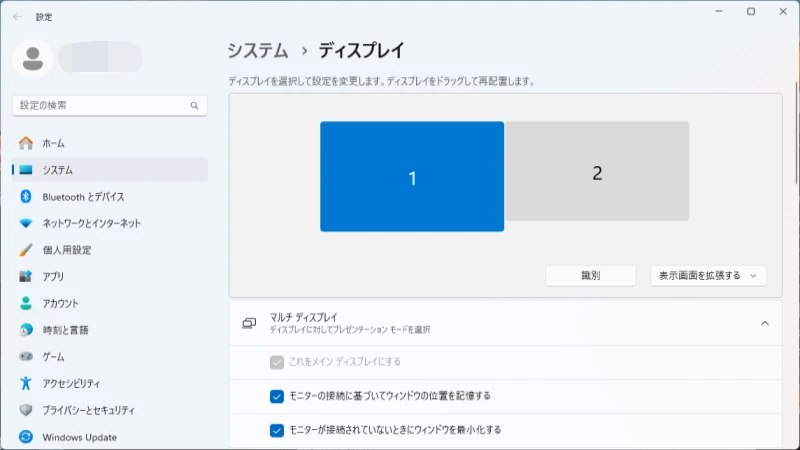
Task: Open the ホーム home icon
Action: pos(26,143)
